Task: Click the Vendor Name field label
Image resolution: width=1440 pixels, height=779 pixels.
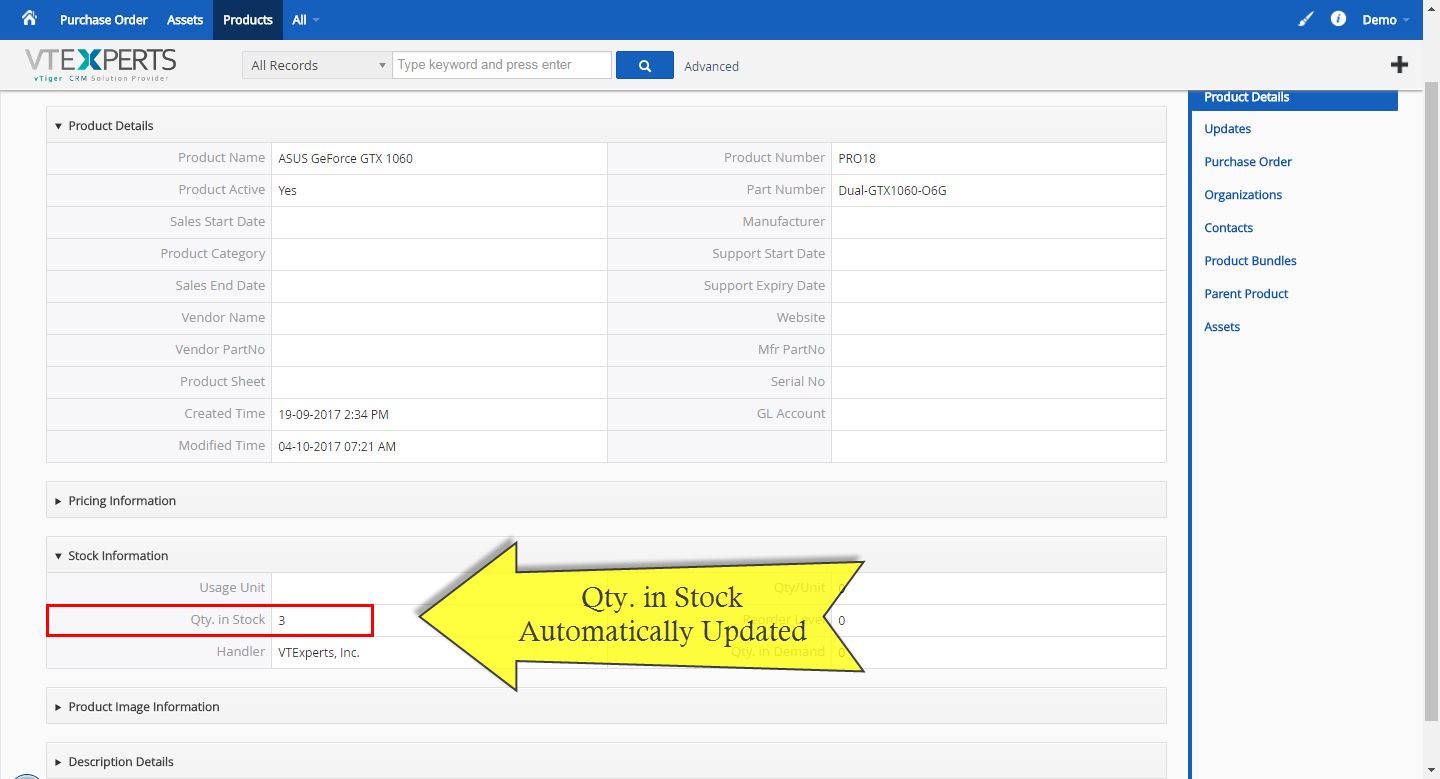Action: (223, 317)
